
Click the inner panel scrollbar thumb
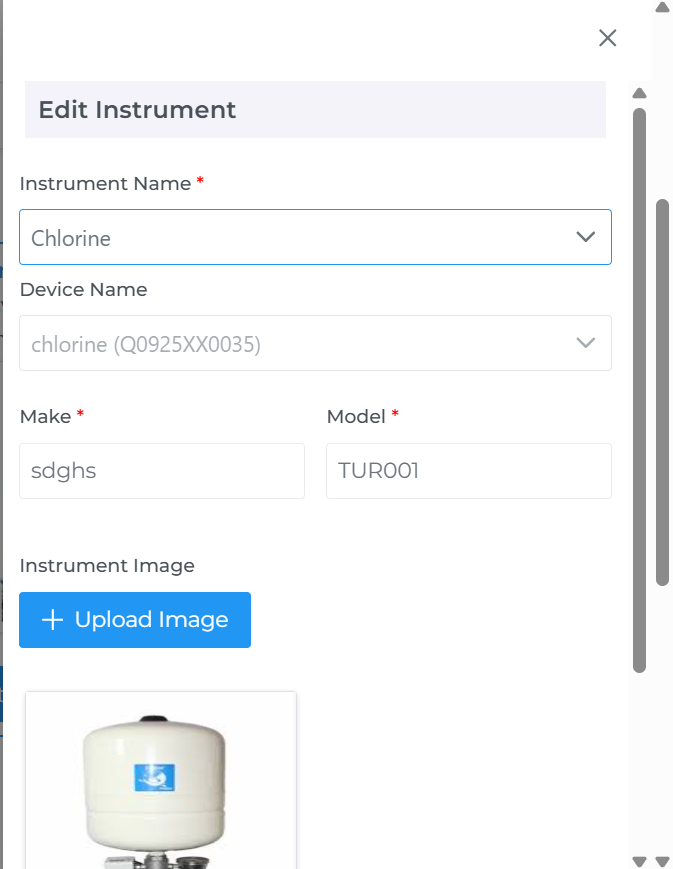pyautogui.click(x=640, y=390)
